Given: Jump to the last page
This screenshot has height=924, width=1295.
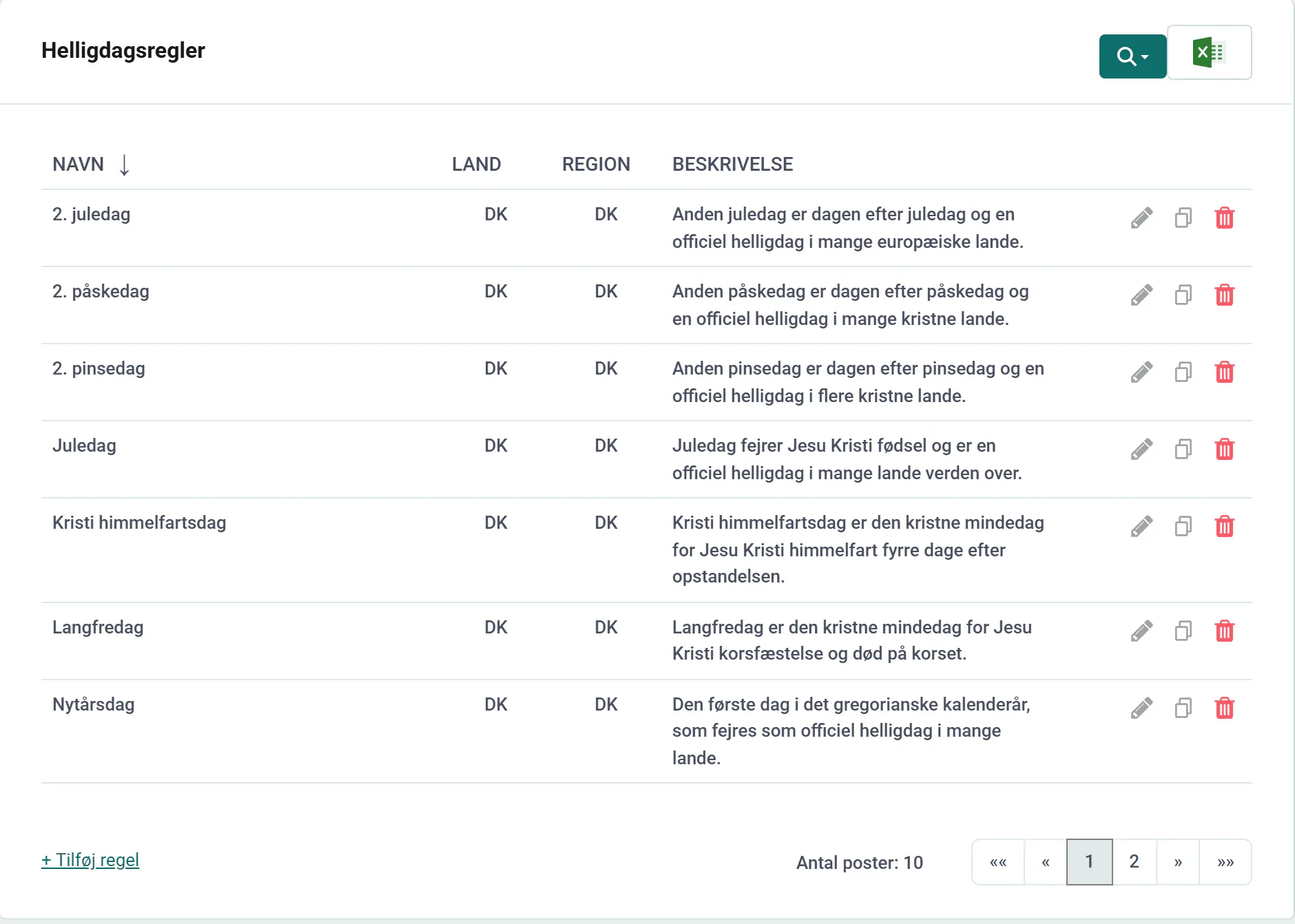Looking at the screenshot, I should (1225, 862).
